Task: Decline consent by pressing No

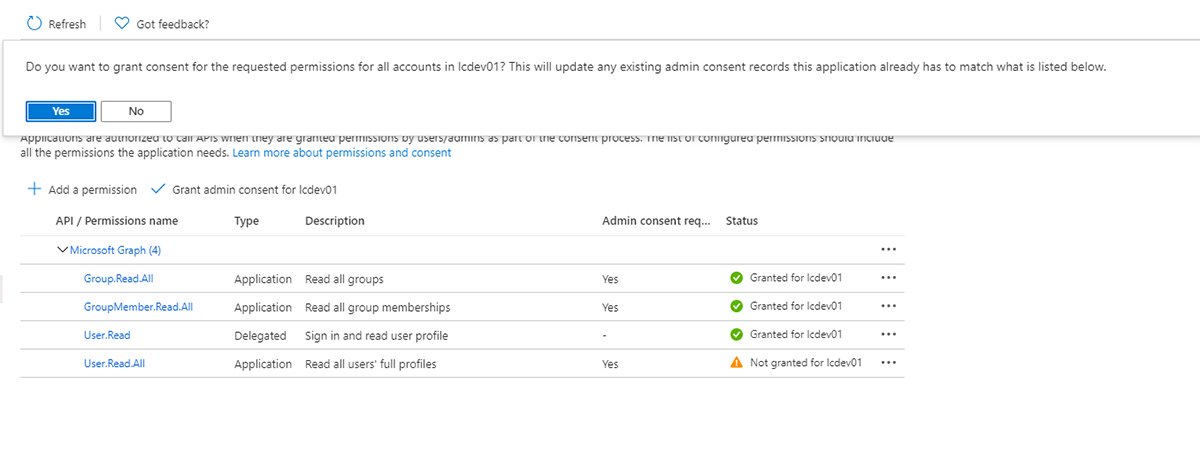Action: (136, 111)
